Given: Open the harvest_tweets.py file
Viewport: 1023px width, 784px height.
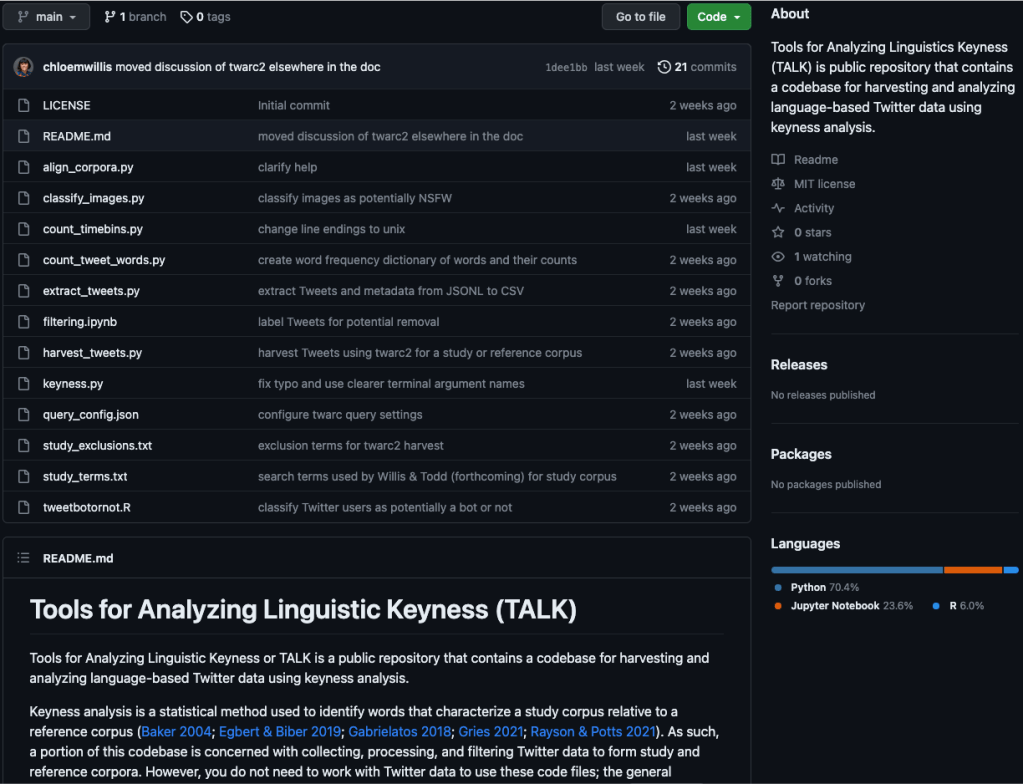Looking at the screenshot, I should click(92, 353).
